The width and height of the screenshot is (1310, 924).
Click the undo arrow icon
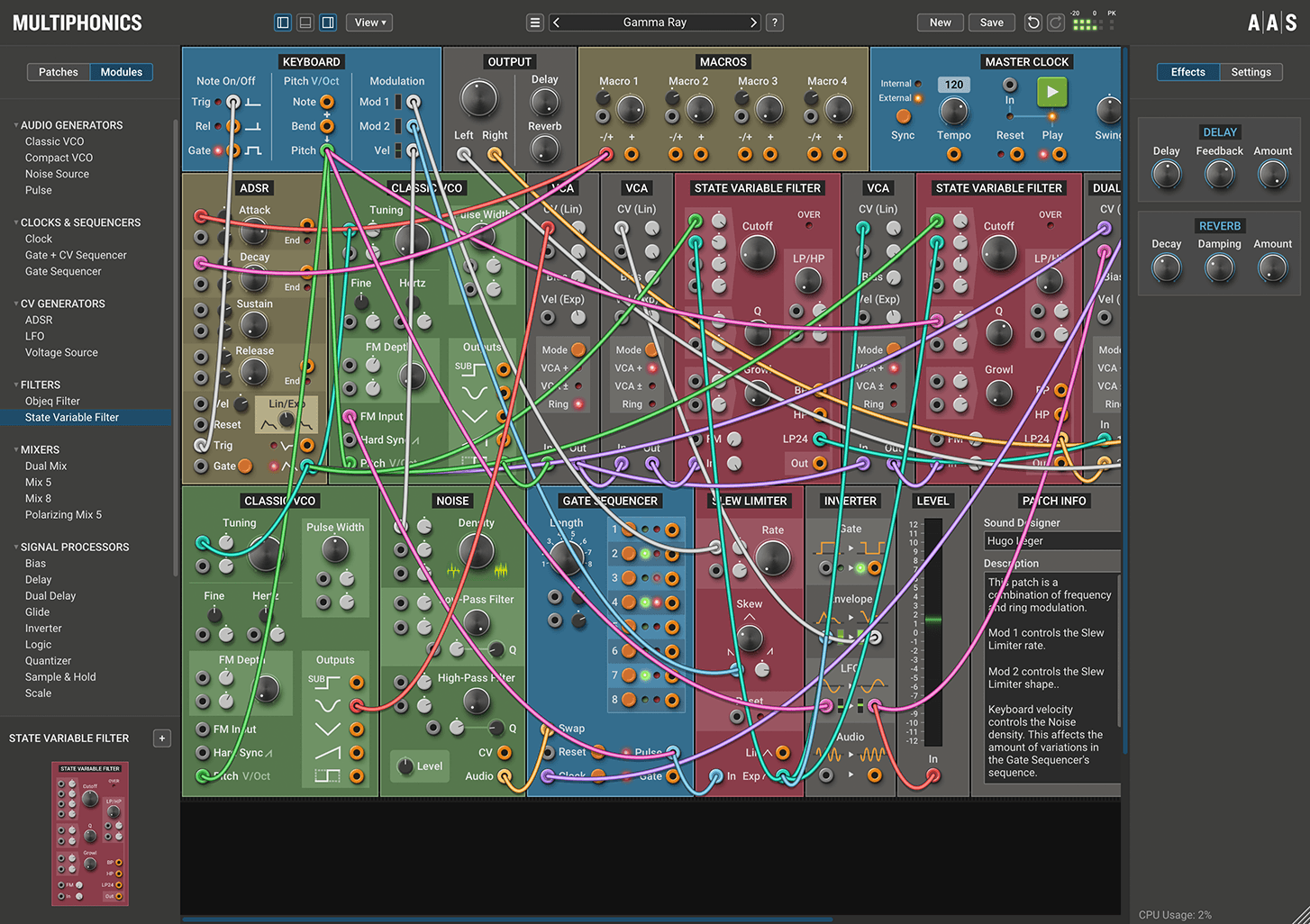(1033, 22)
